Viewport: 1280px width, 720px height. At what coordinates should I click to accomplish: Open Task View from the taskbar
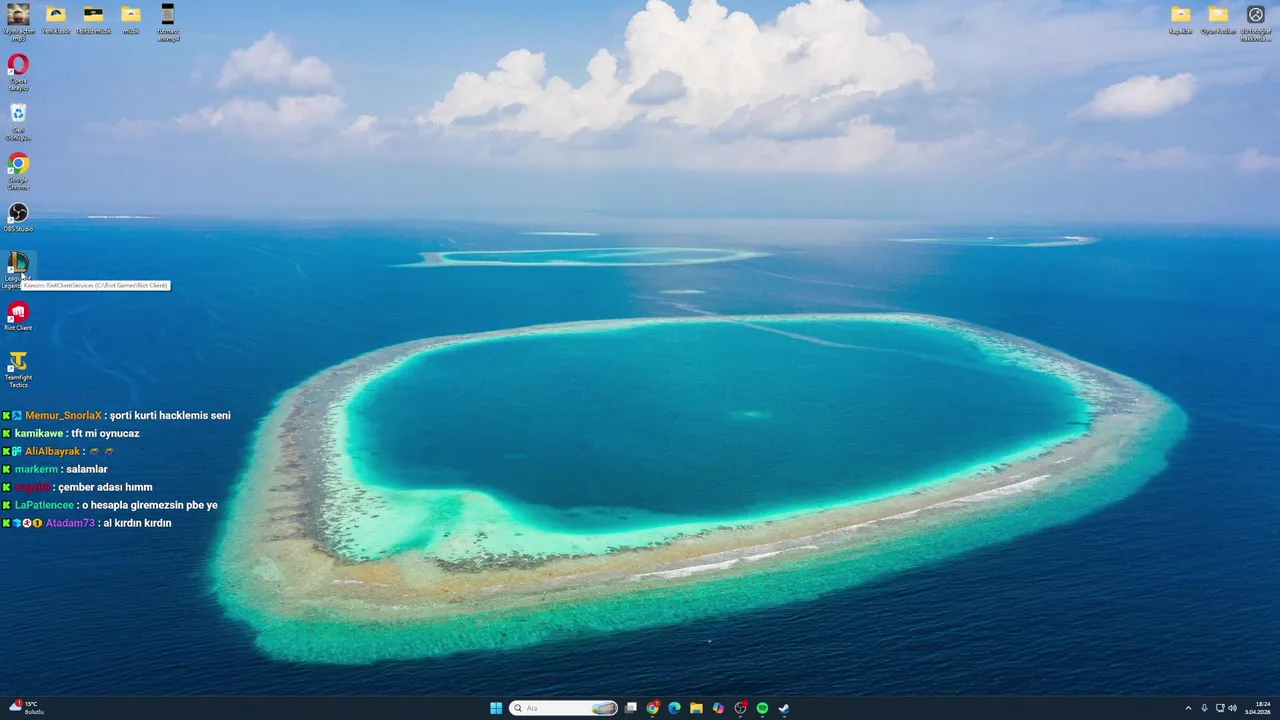(631, 708)
